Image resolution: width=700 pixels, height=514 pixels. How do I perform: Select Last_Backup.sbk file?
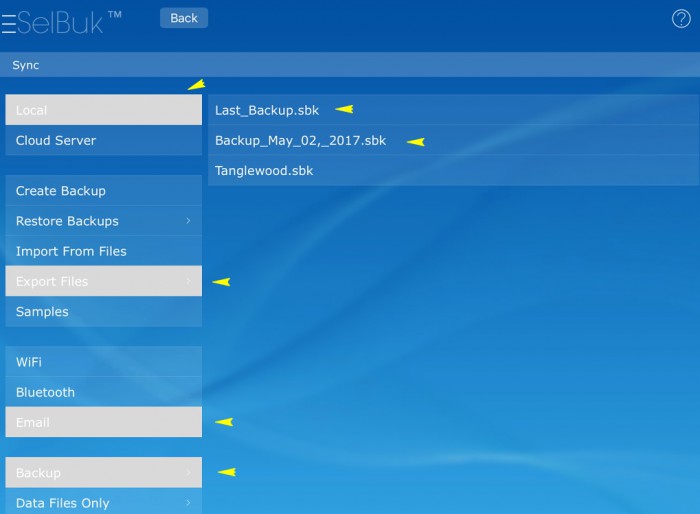tap(267, 110)
